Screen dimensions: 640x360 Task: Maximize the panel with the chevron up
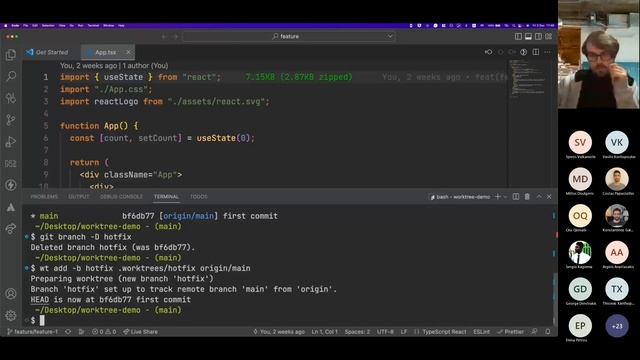[539, 197]
